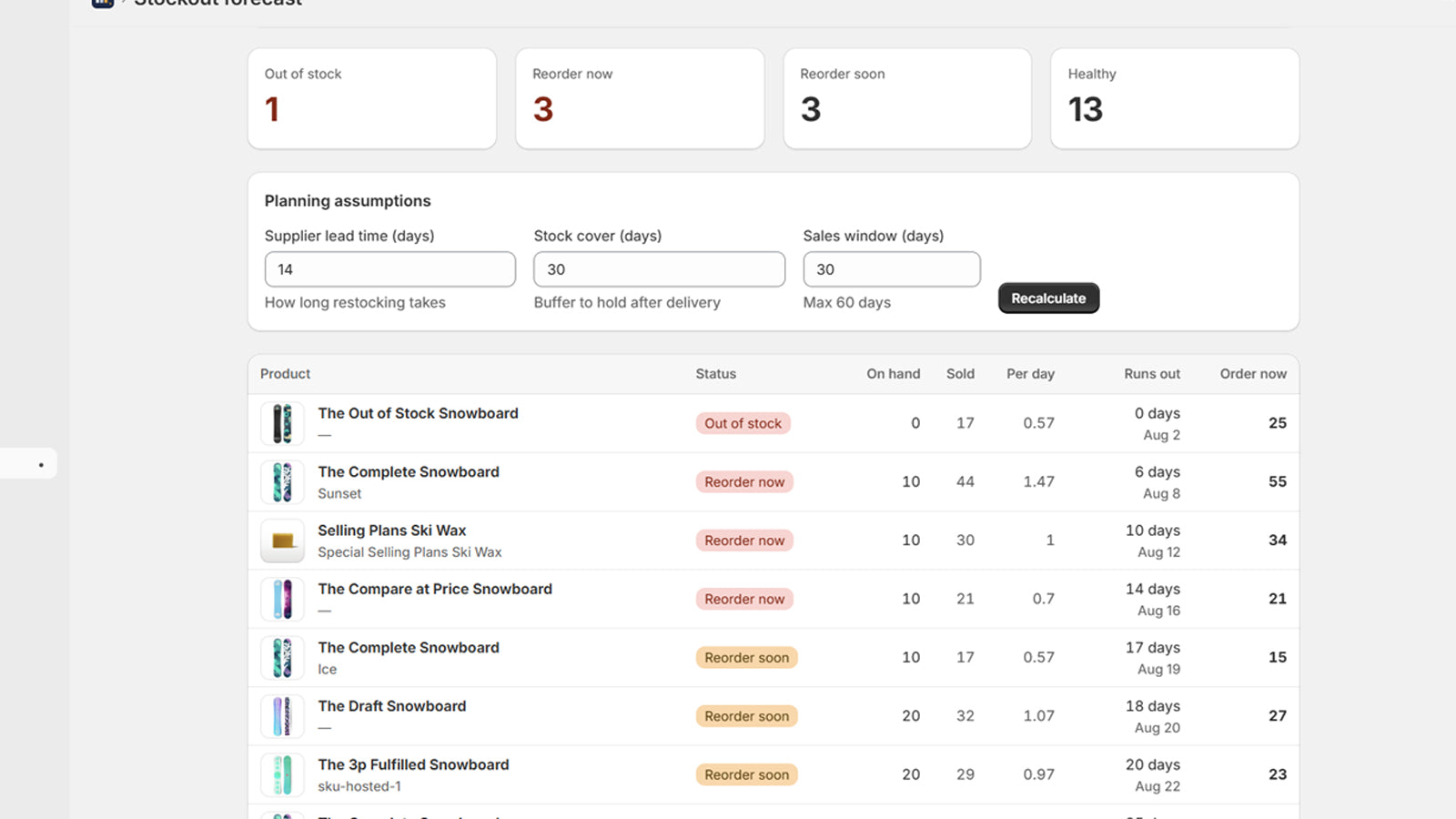Click The 3p Fulfilled Snowboard name

click(413, 764)
